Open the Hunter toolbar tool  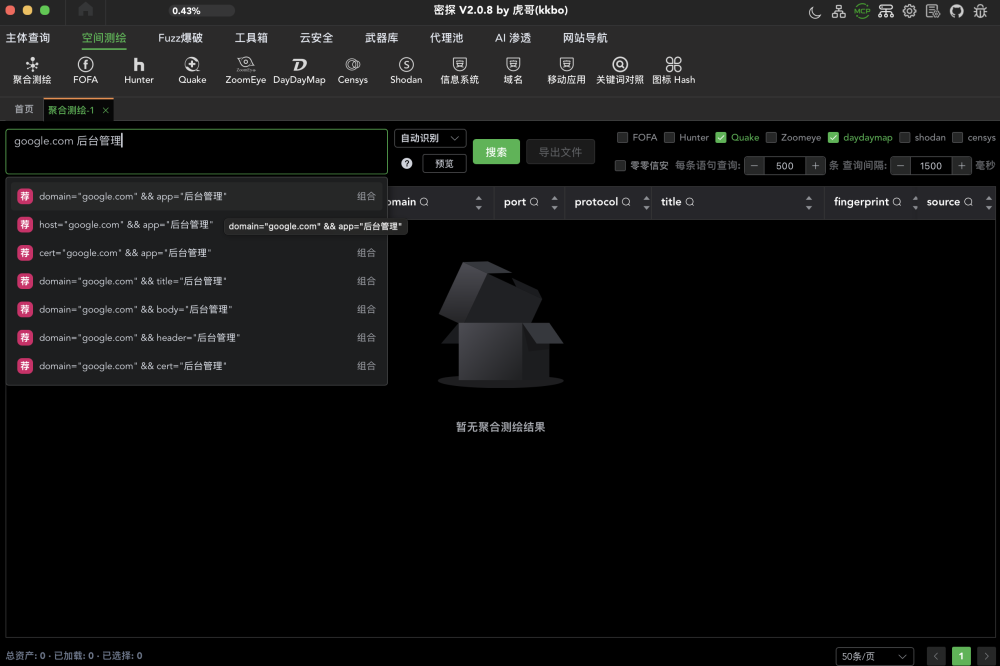pos(138,71)
